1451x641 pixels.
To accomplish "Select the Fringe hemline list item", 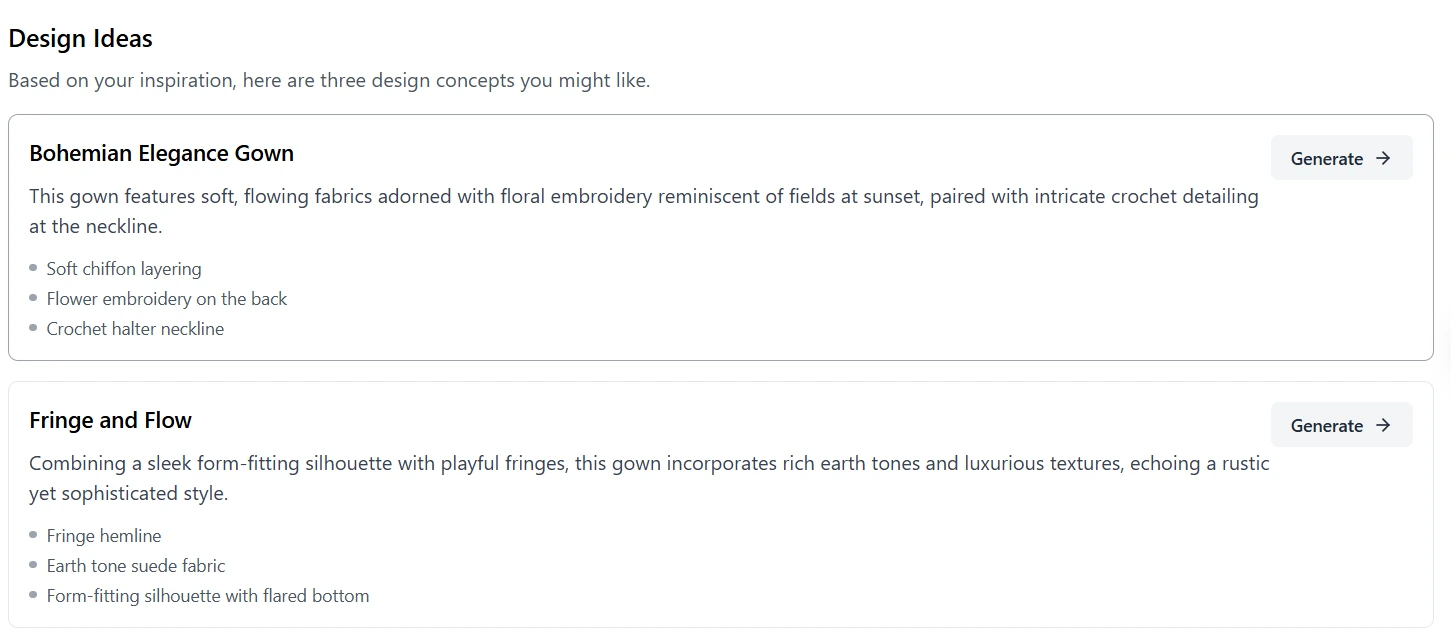I will coord(104,535).
